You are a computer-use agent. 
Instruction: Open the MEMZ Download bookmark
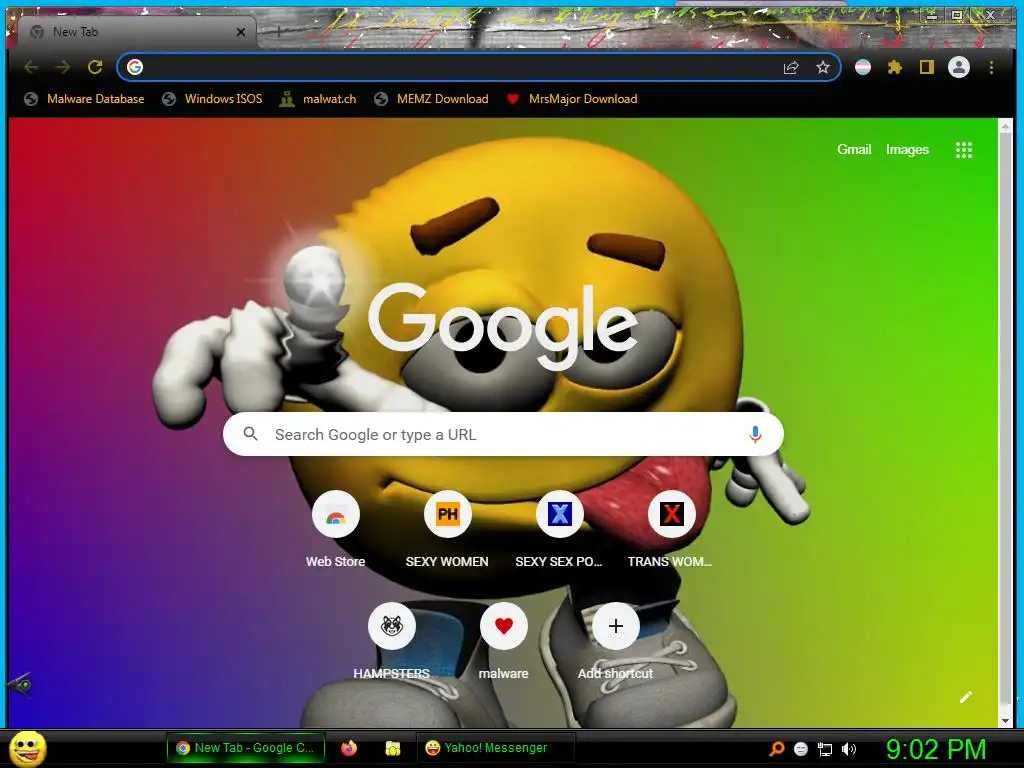coord(431,99)
